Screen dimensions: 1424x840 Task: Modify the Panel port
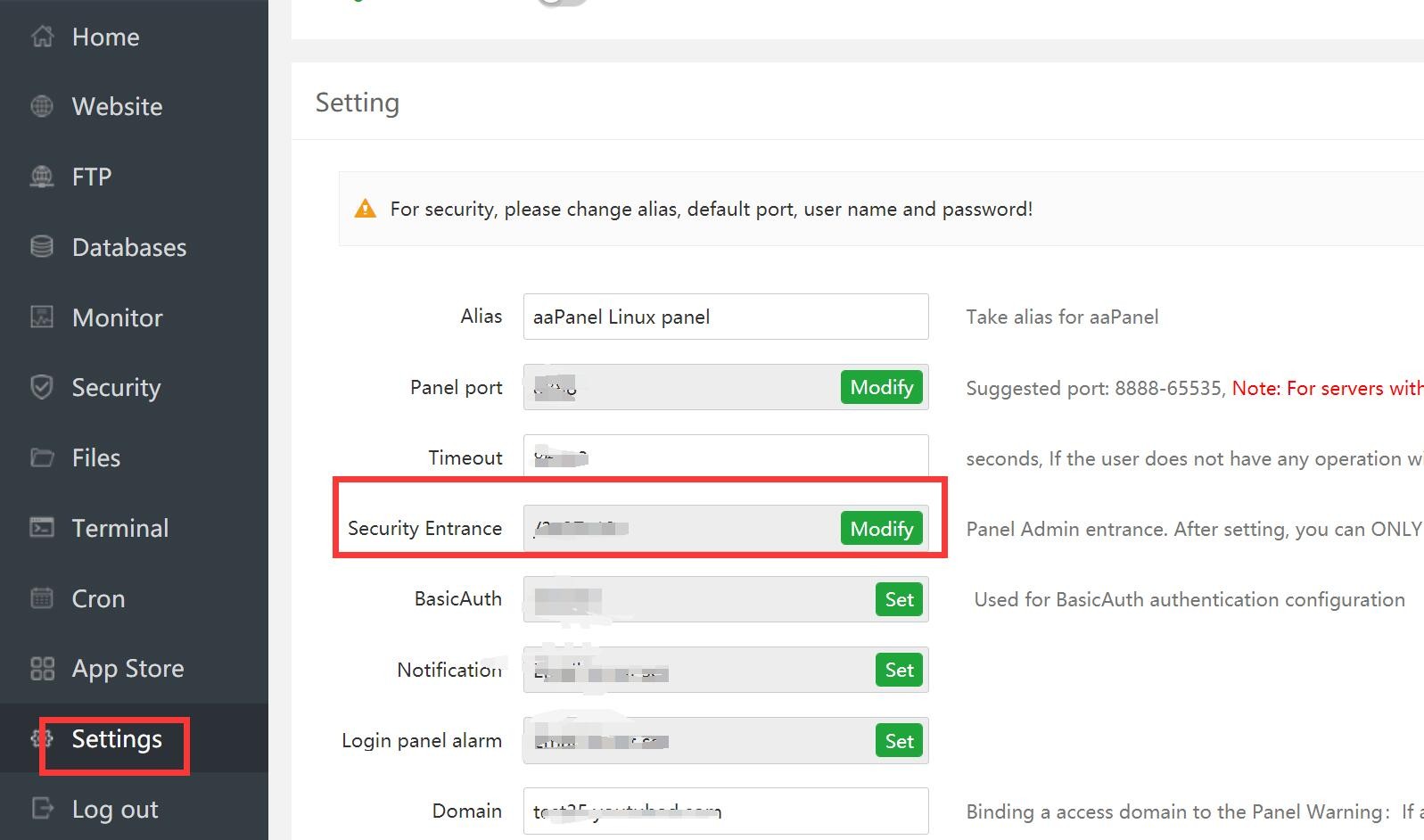[881, 387]
